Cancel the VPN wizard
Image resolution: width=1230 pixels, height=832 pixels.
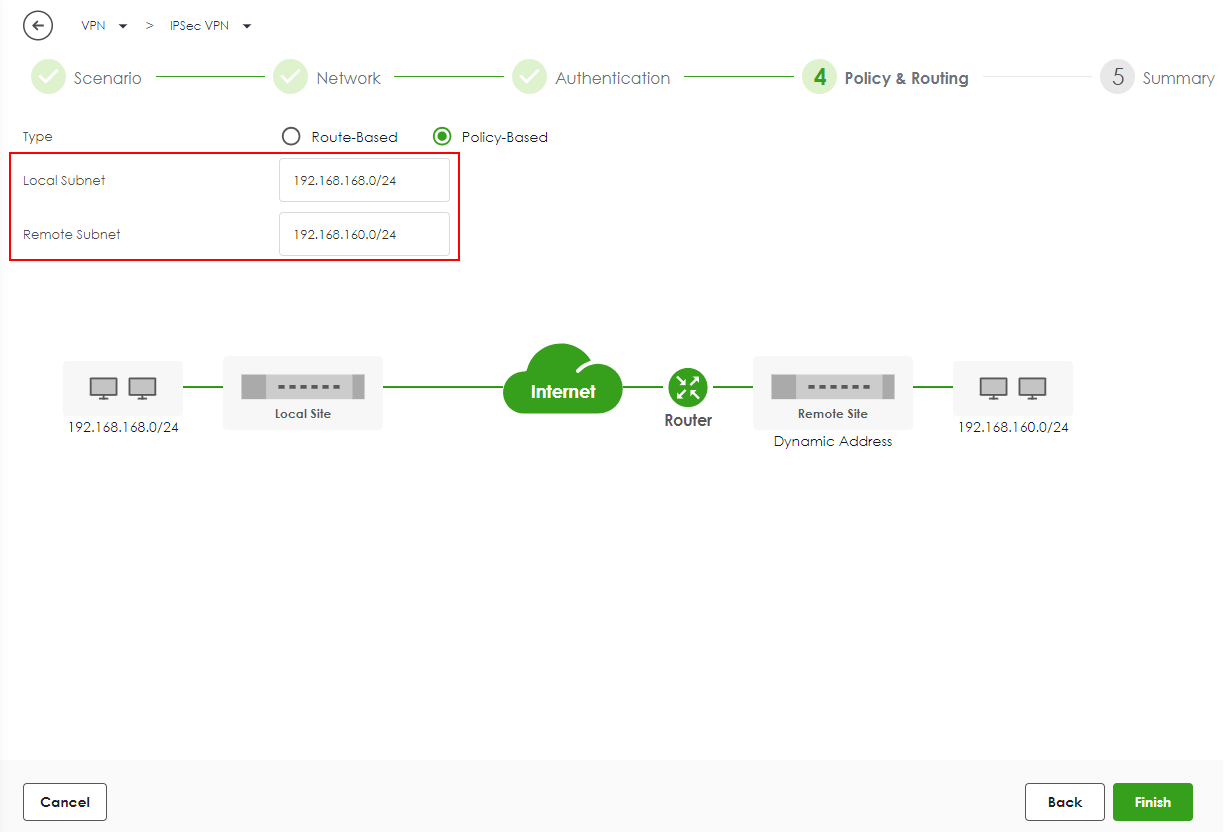(x=65, y=802)
